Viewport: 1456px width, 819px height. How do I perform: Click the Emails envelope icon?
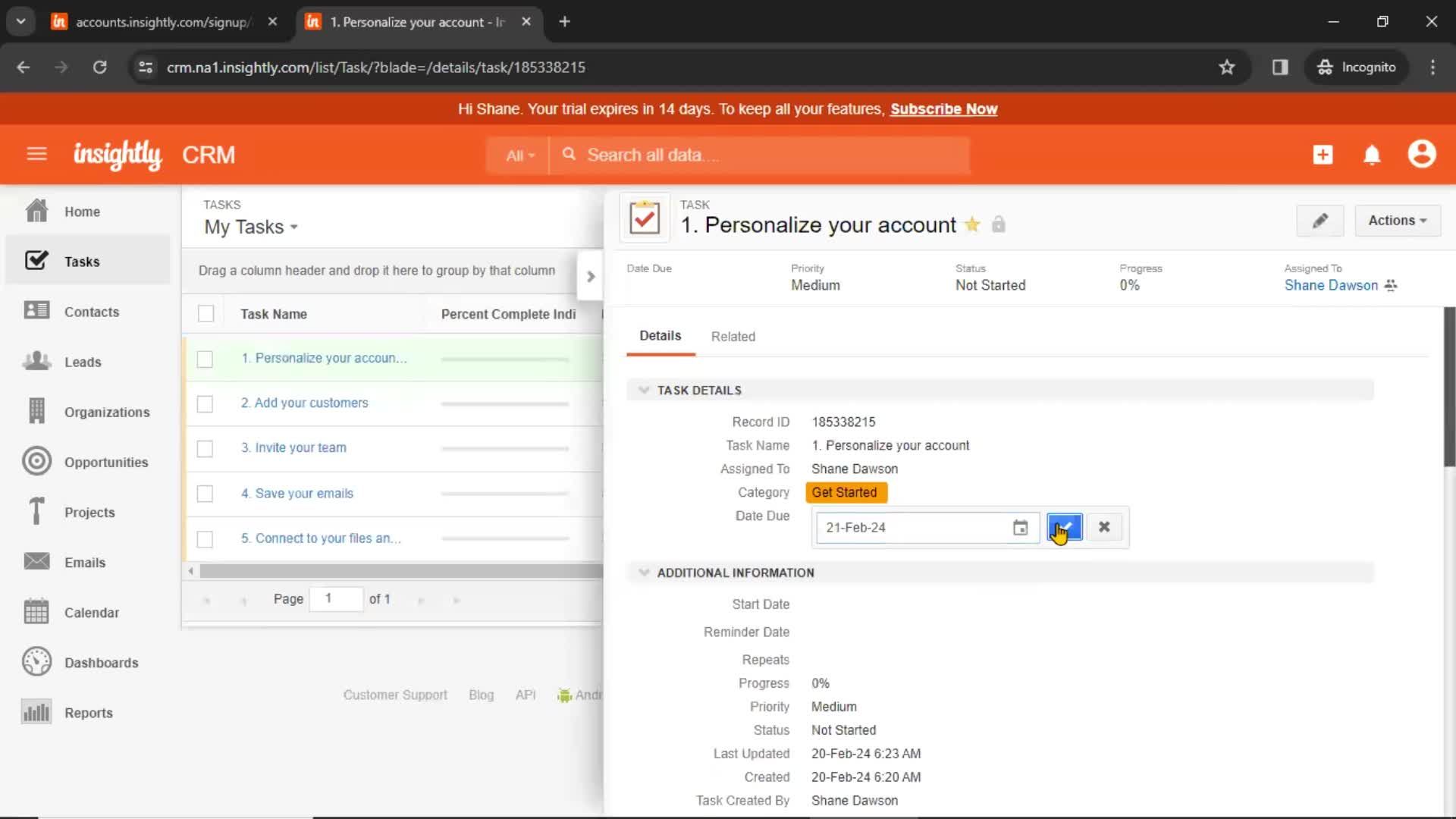click(x=36, y=561)
